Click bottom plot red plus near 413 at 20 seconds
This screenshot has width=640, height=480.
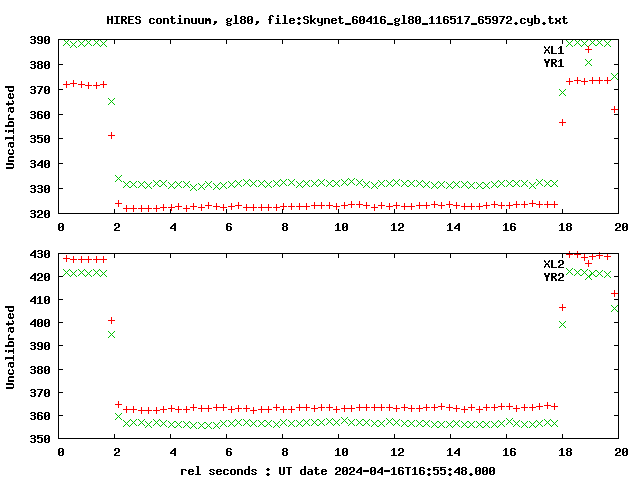[615, 293]
